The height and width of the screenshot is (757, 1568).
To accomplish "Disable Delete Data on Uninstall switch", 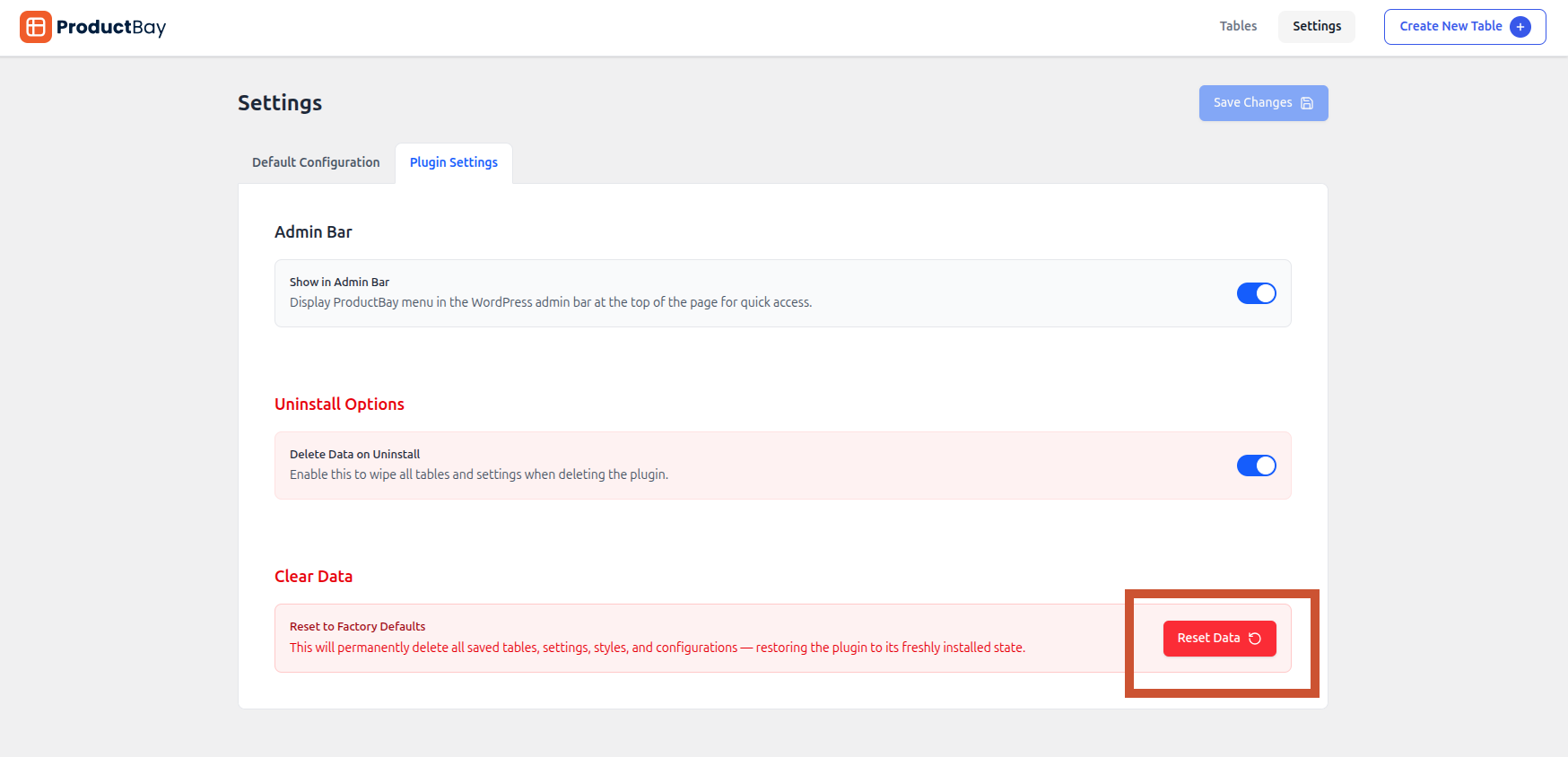I will [x=1256, y=466].
